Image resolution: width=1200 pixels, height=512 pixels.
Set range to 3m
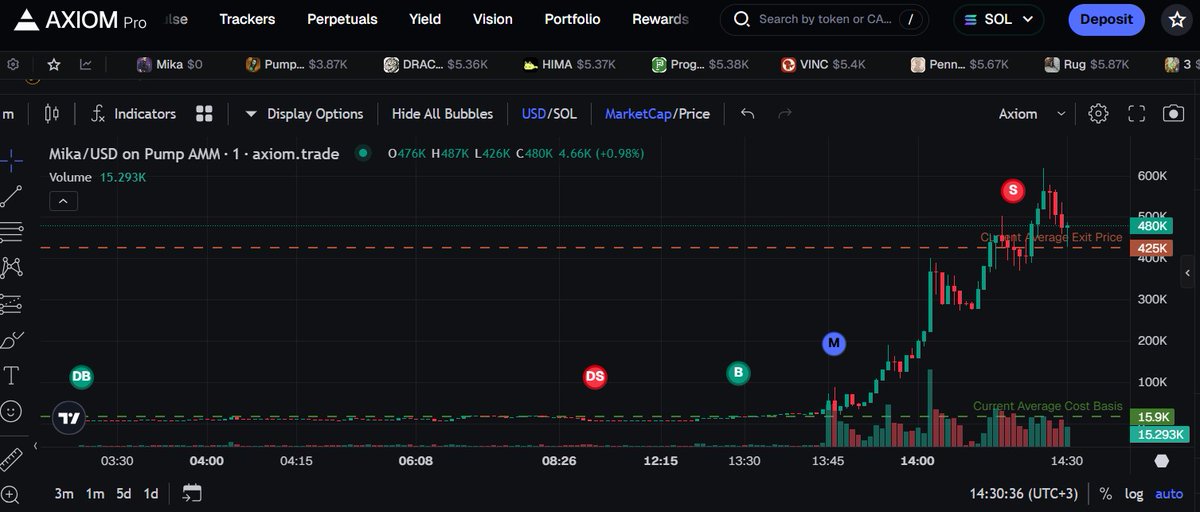coord(64,493)
